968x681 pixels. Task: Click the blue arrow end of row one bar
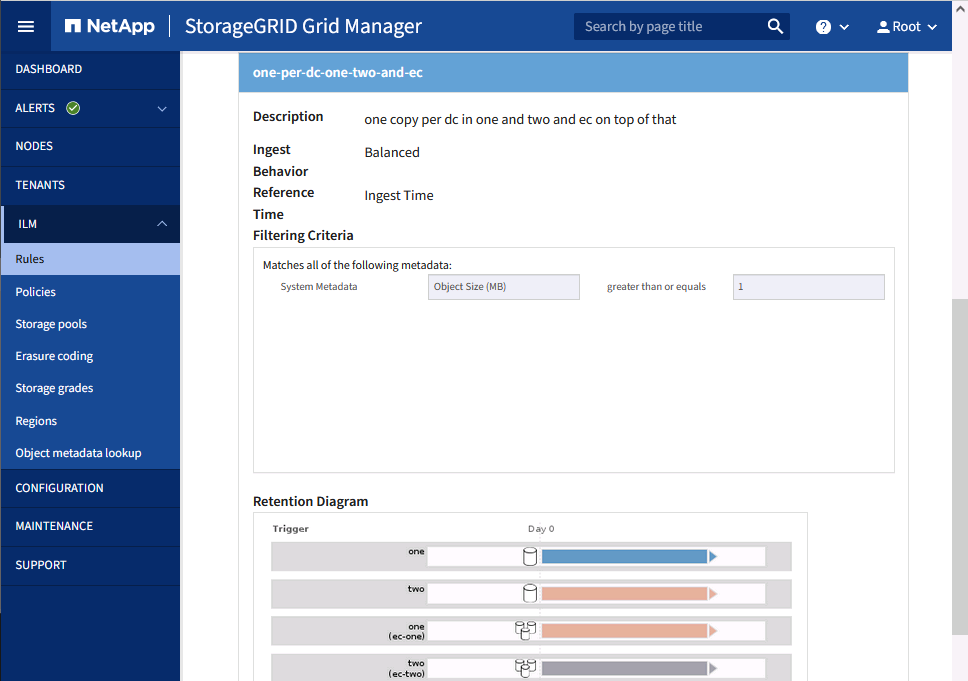(x=712, y=556)
